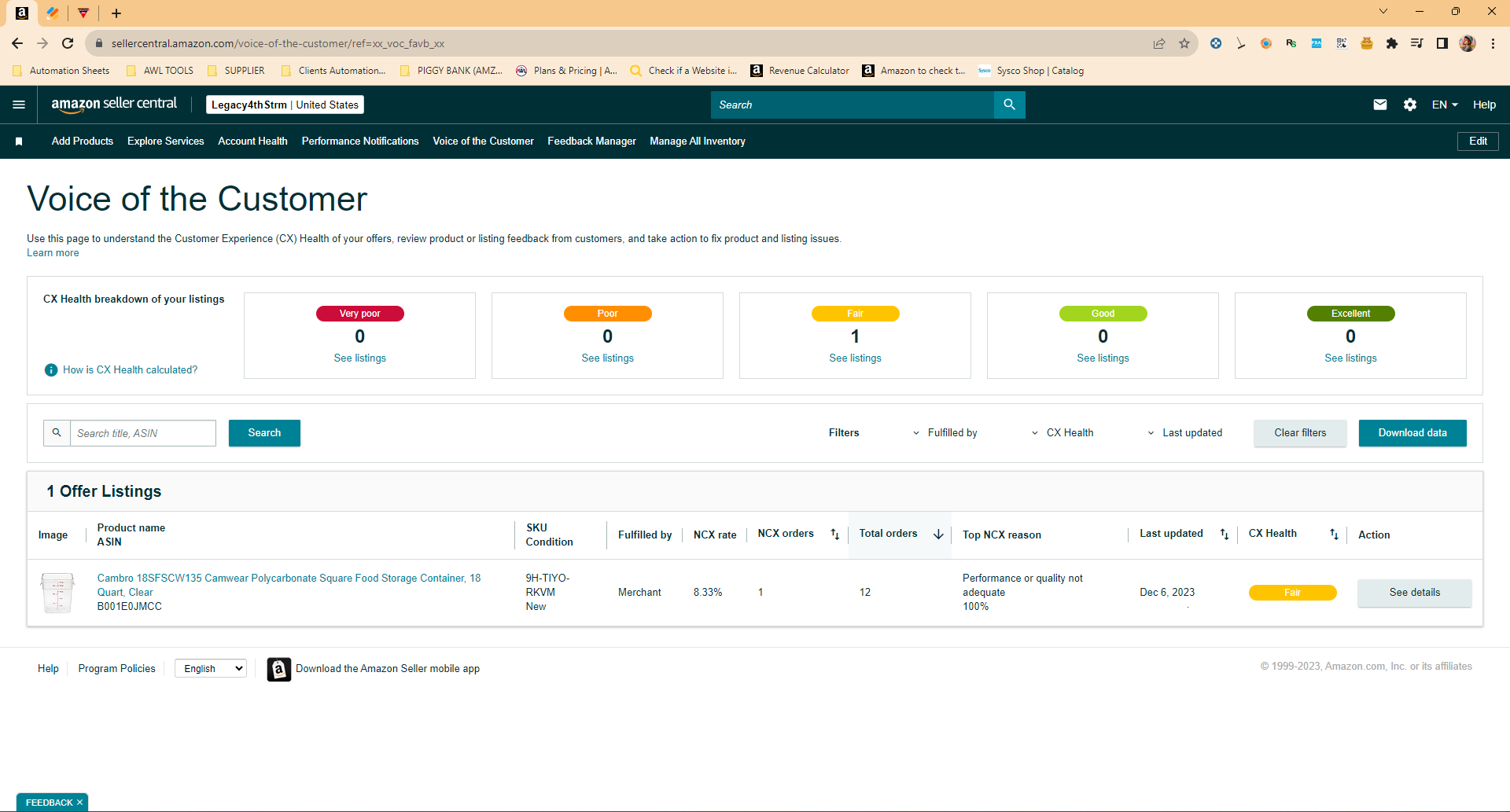1510x812 pixels.
Task: Click the search magnifier button in header
Action: (x=1009, y=105)
